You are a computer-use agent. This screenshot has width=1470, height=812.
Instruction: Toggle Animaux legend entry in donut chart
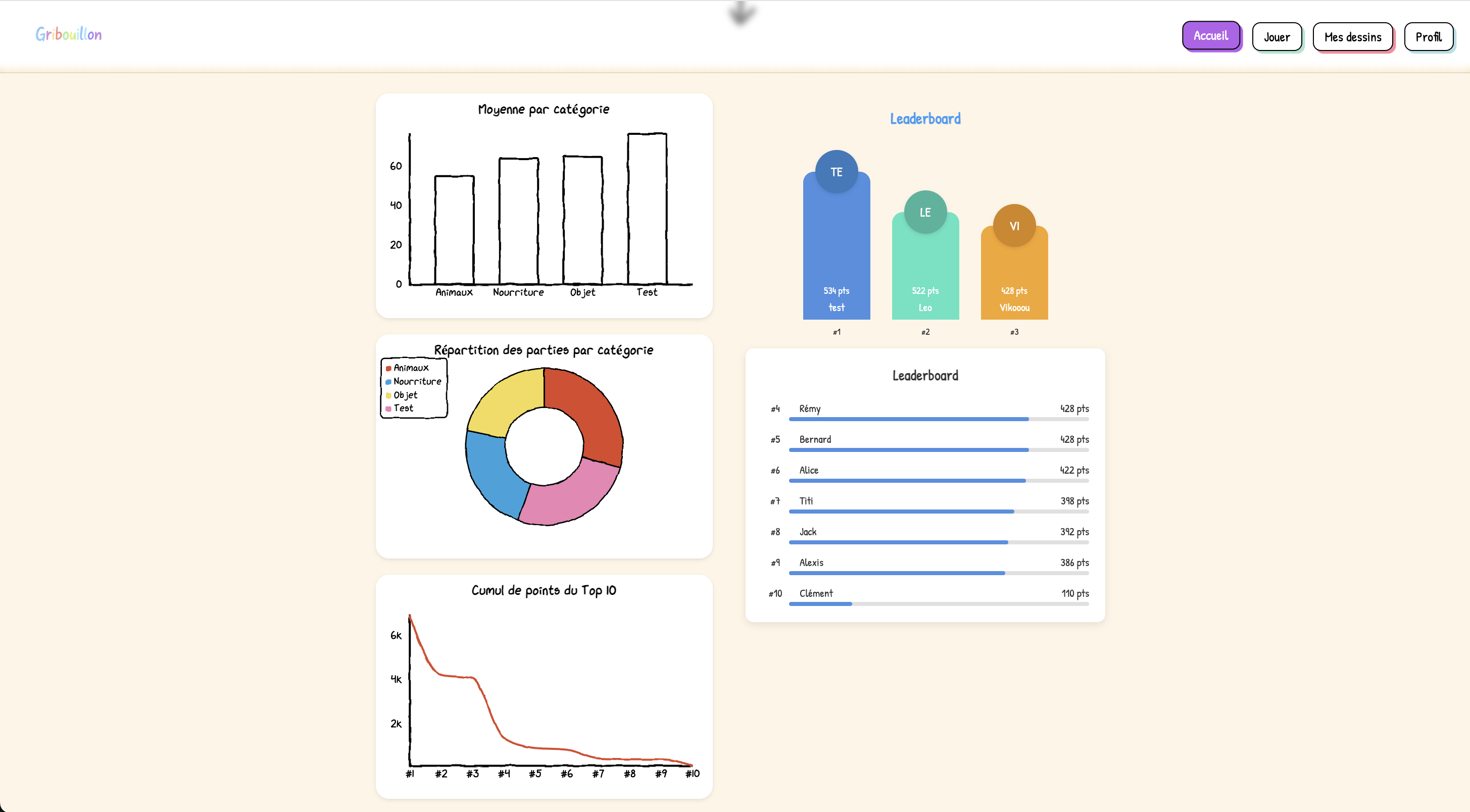pos(410,368)
